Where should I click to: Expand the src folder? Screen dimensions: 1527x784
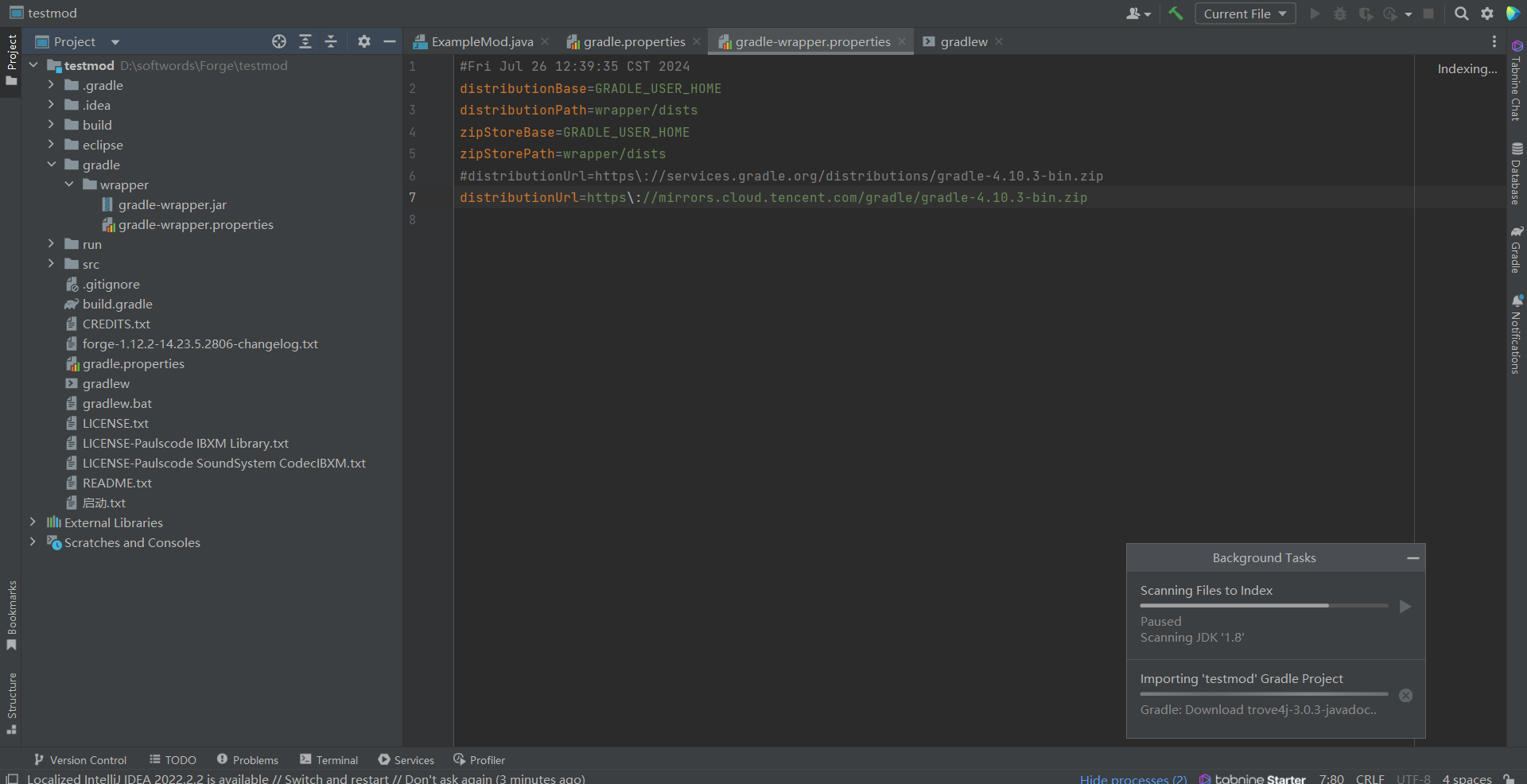tap(51, 263)
